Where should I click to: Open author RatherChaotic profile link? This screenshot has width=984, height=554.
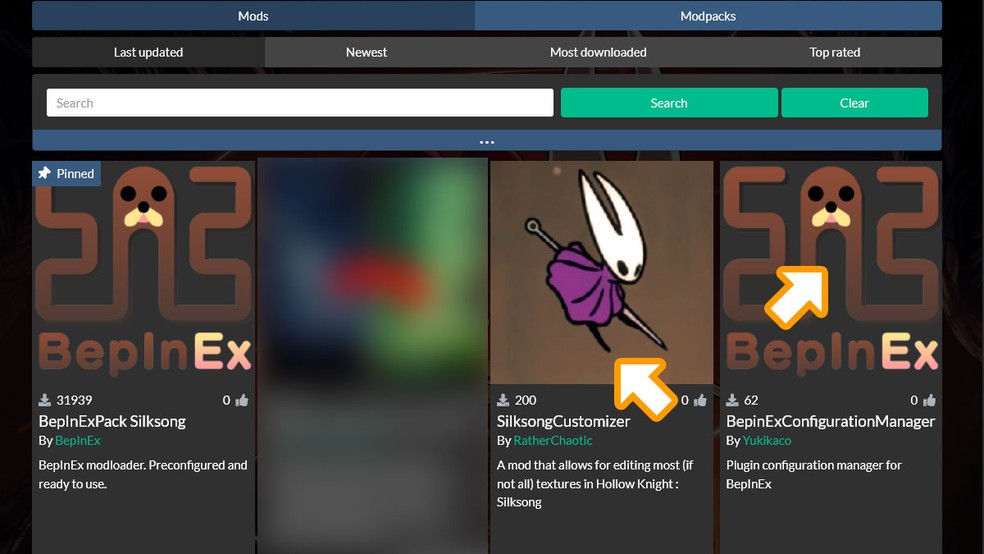[553, 440]
